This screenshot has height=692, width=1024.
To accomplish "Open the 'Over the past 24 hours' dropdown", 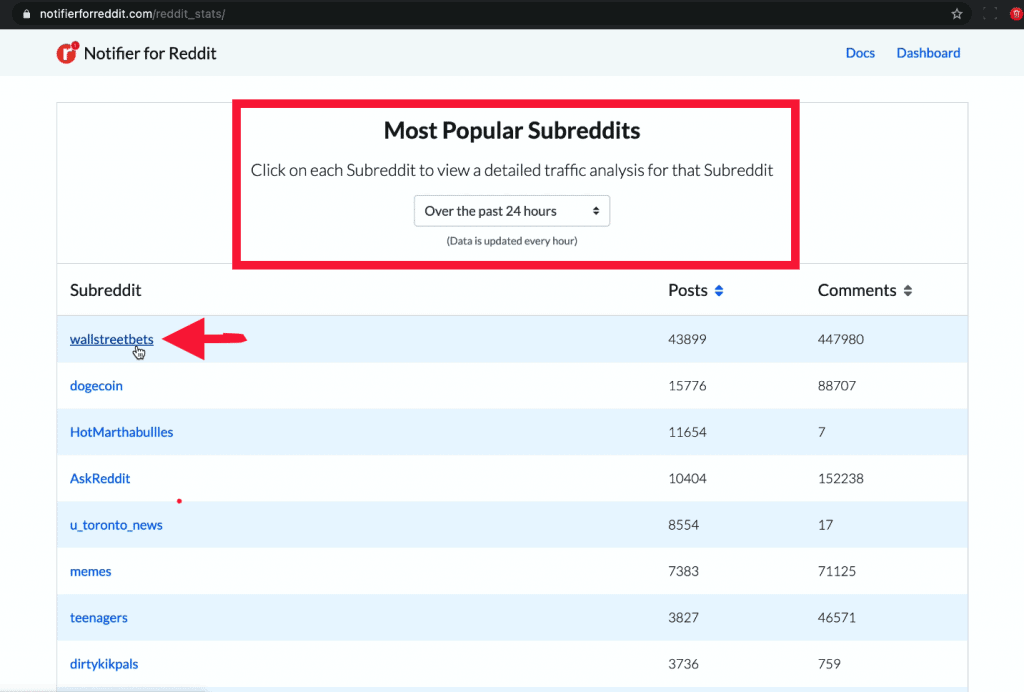I will pos(512,211).
